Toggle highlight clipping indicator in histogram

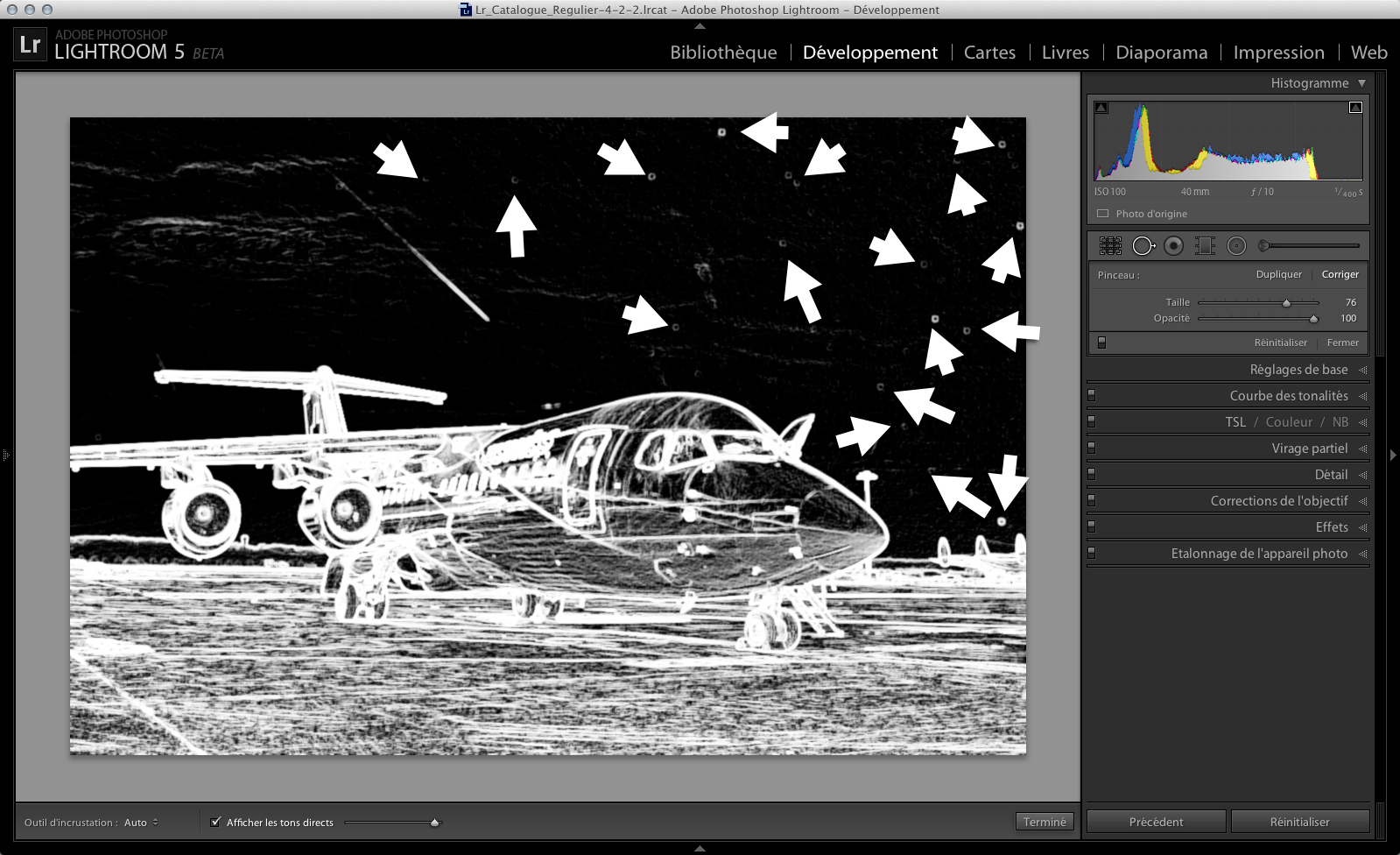coord(1355,108)
